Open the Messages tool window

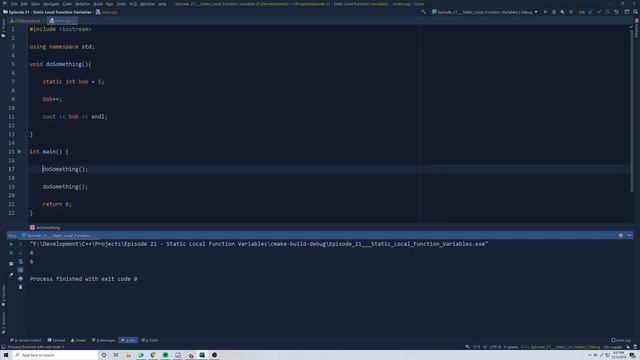tap(104, 340)
